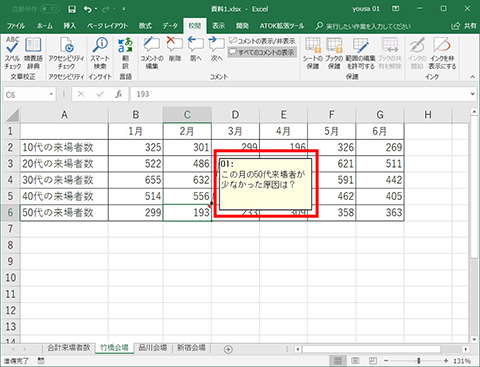Toggle Show All Comments button
The image size is (480, 367).
pyautogui.click(x=262, y=52)
